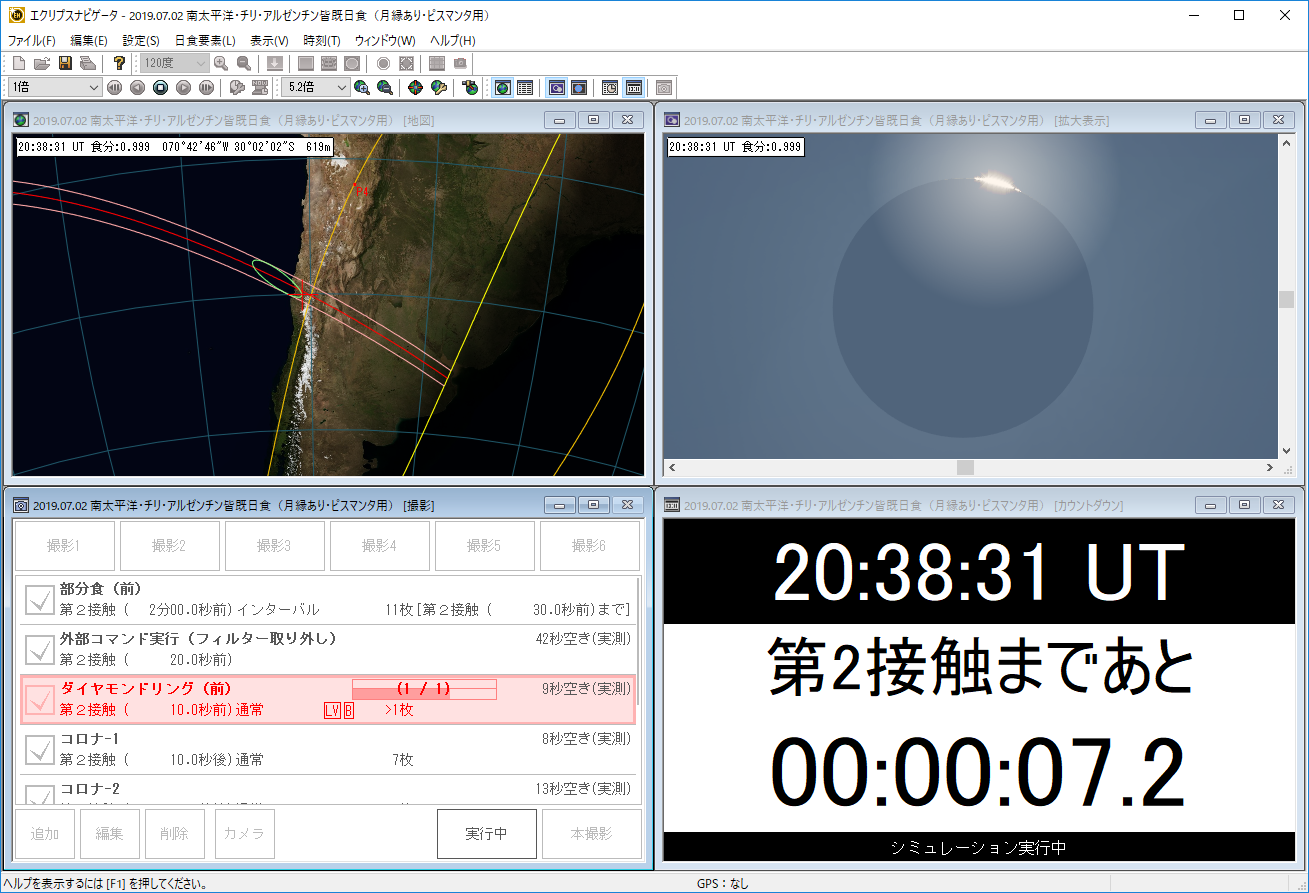Click the map window globe toolbar icon
Image resolution: width=1309 pixels, height=893 pixels.
[503, 88]
